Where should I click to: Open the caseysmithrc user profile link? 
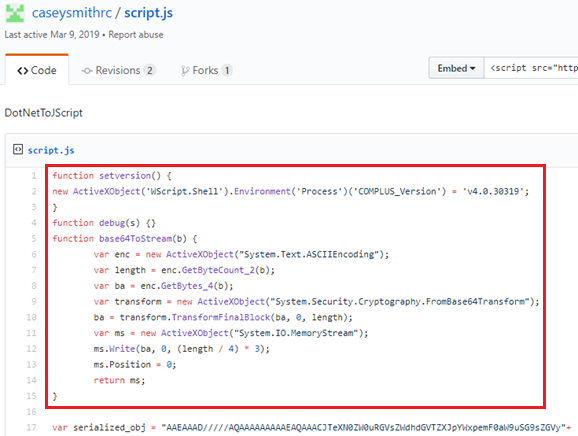coord(72,13)
